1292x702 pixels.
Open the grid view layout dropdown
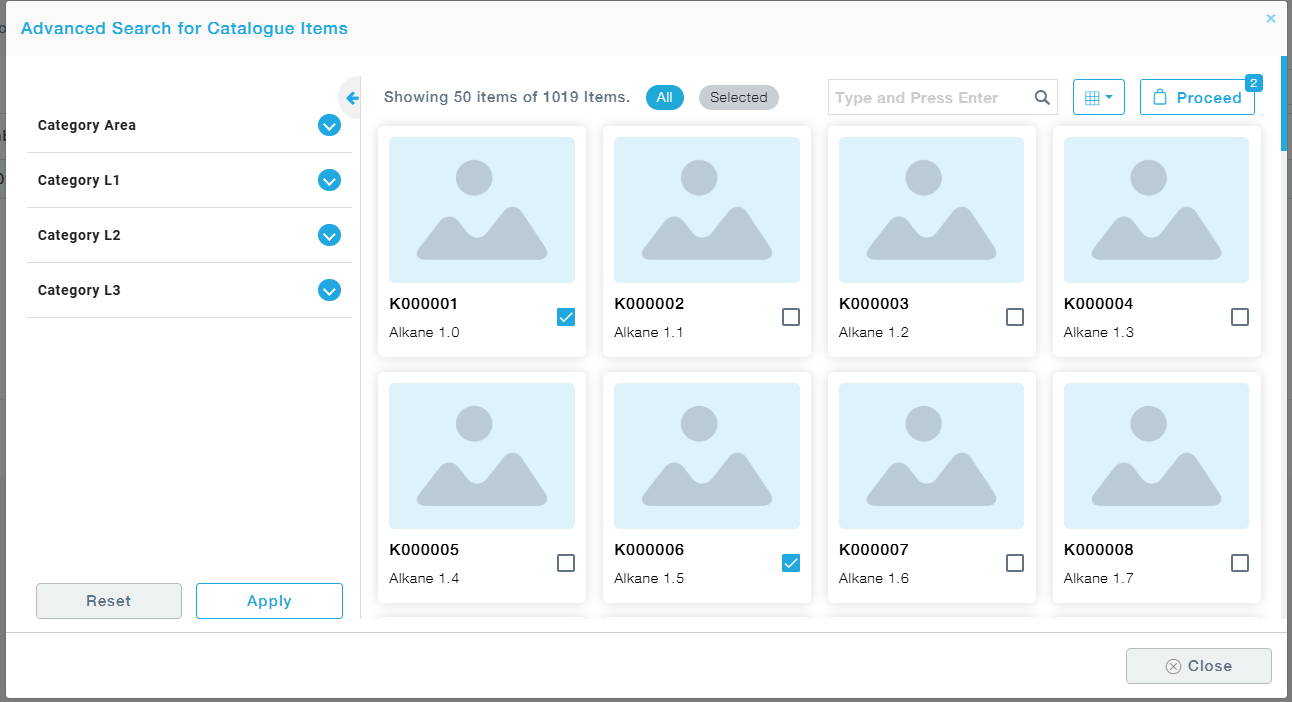pyautogui.click(x=1098, y=98)
